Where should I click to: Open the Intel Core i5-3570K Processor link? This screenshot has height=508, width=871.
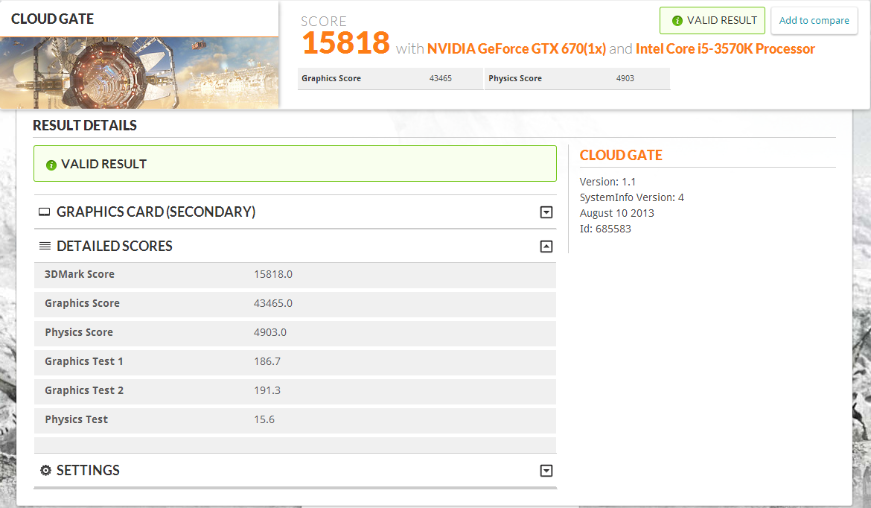click(x=725, y=49)
